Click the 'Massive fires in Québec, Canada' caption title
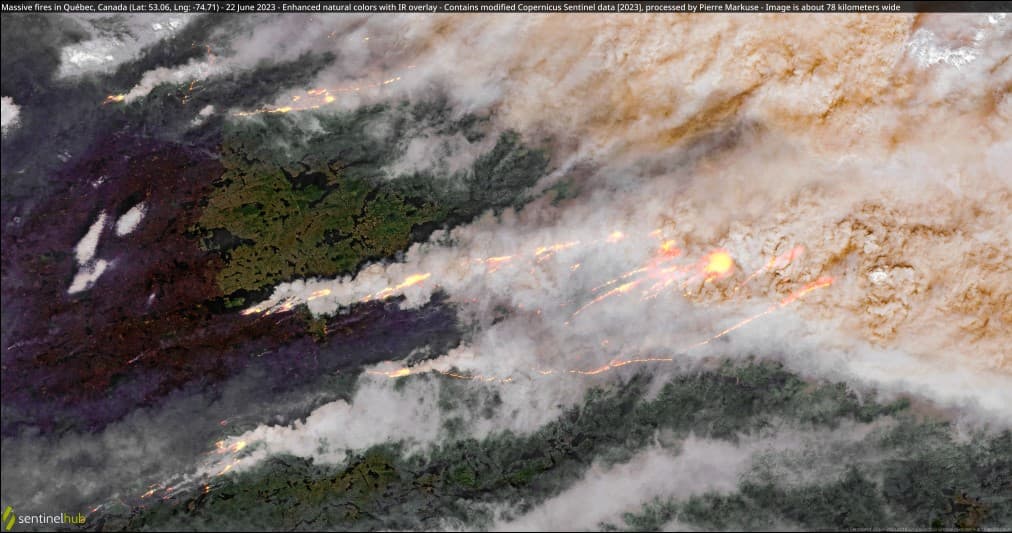 click(x=64, y=7)
